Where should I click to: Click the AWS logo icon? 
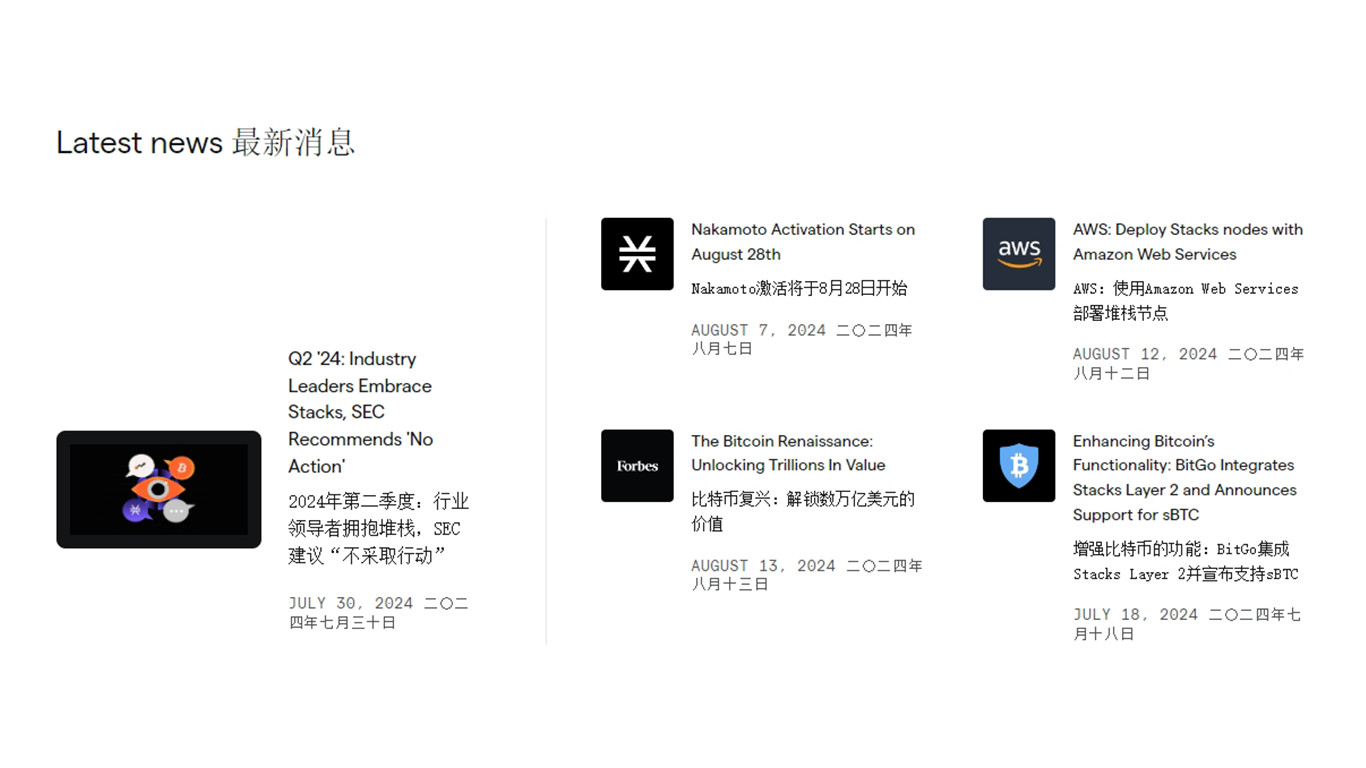1018,254
